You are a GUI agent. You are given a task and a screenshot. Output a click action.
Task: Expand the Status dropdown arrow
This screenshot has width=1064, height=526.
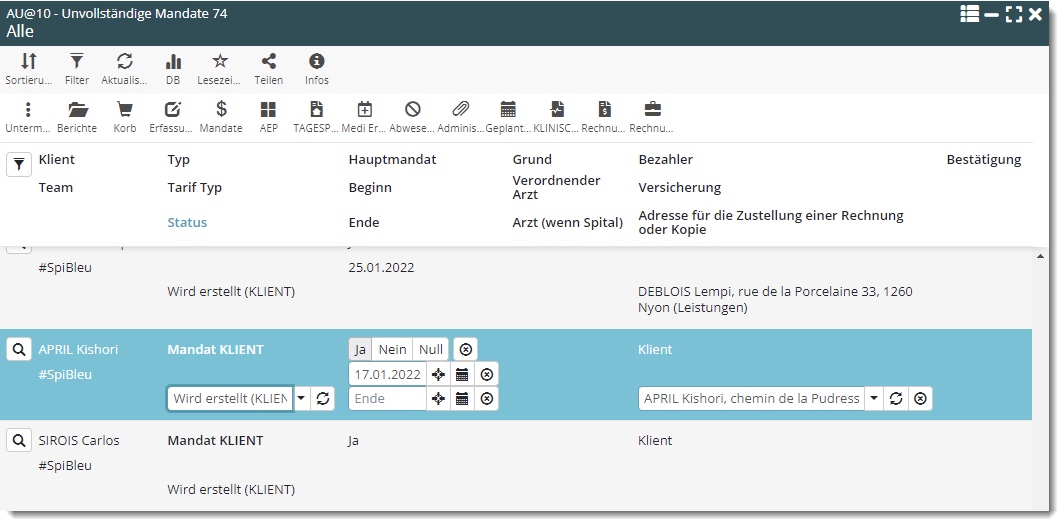[x=302, y=398]
